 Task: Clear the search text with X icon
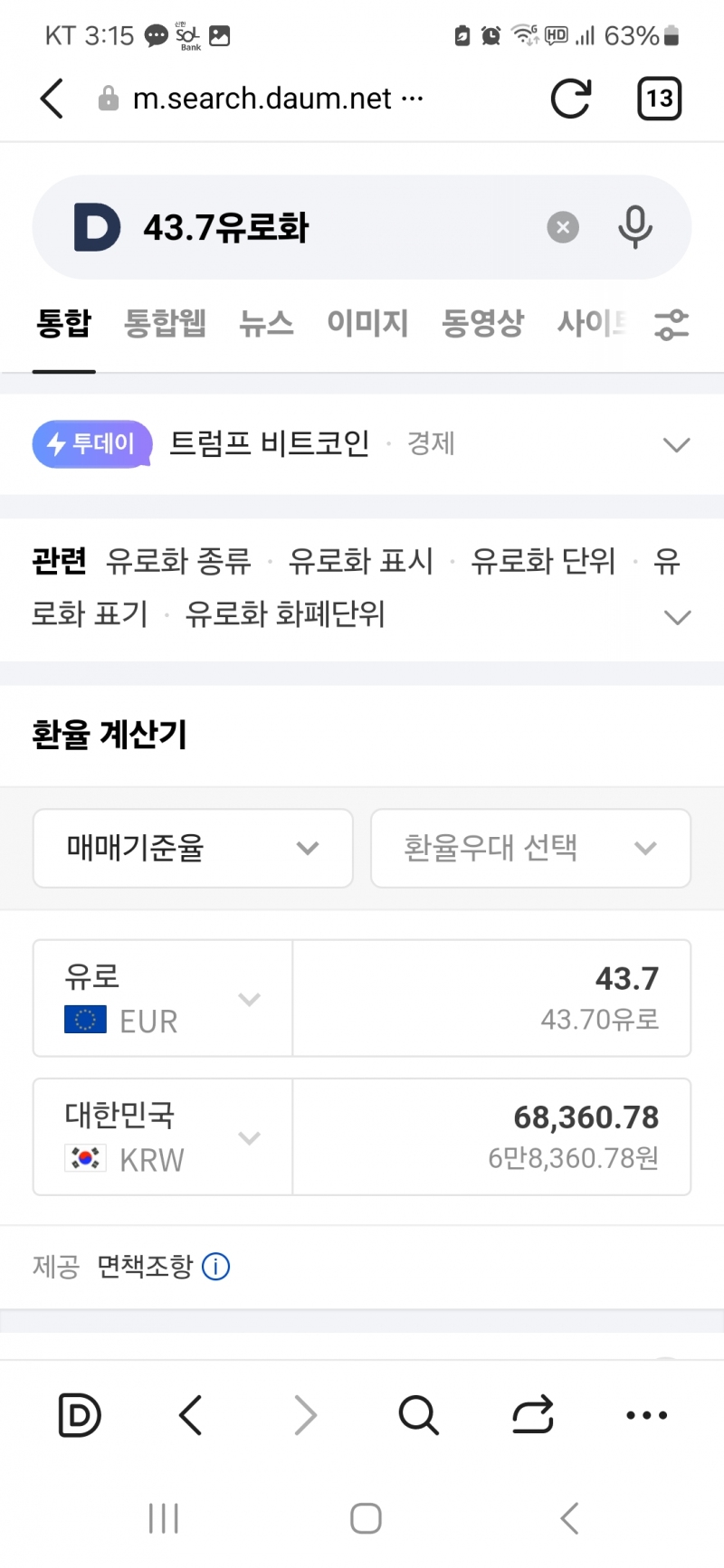(x=563, y=227)
